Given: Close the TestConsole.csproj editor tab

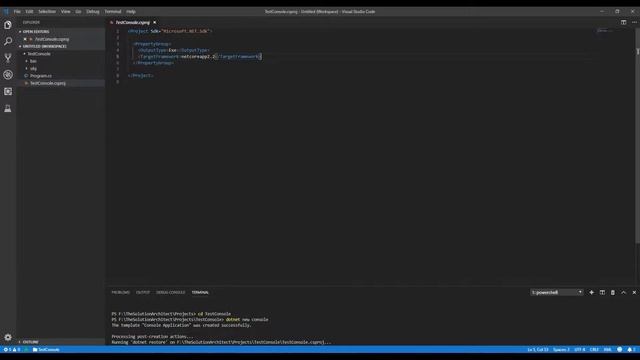Looking at the screenshot, I should pyautogui.click(x=154, y=22).
